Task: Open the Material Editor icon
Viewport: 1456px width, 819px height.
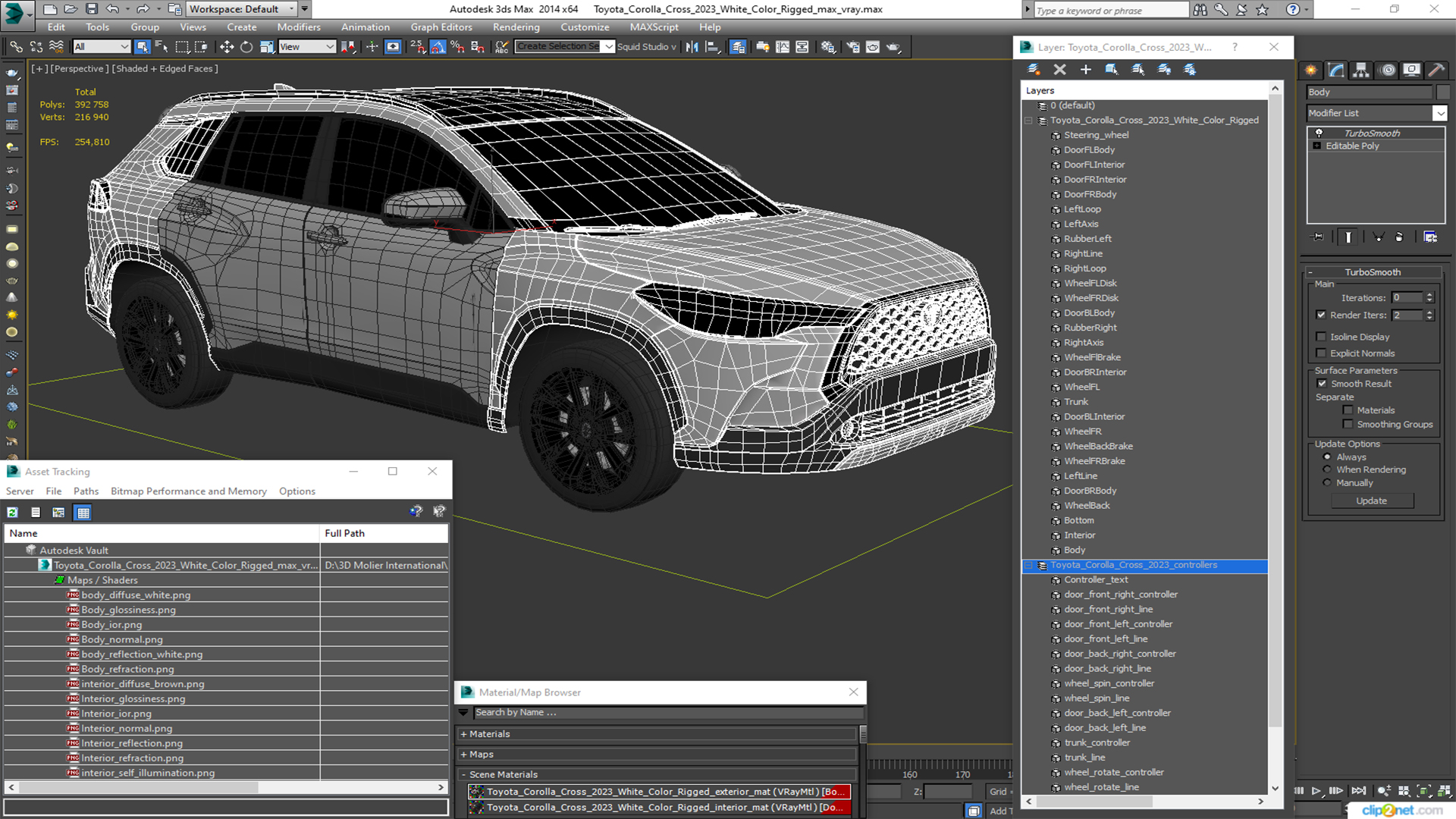Action: pyautogui.click(x=828, y=47)
